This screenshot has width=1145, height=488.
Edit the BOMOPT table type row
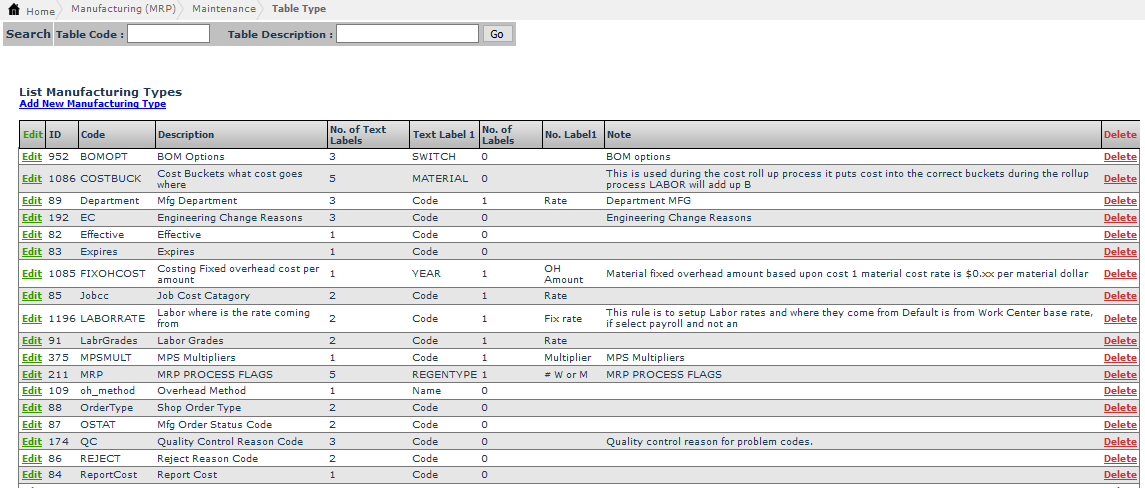(32, 157)
